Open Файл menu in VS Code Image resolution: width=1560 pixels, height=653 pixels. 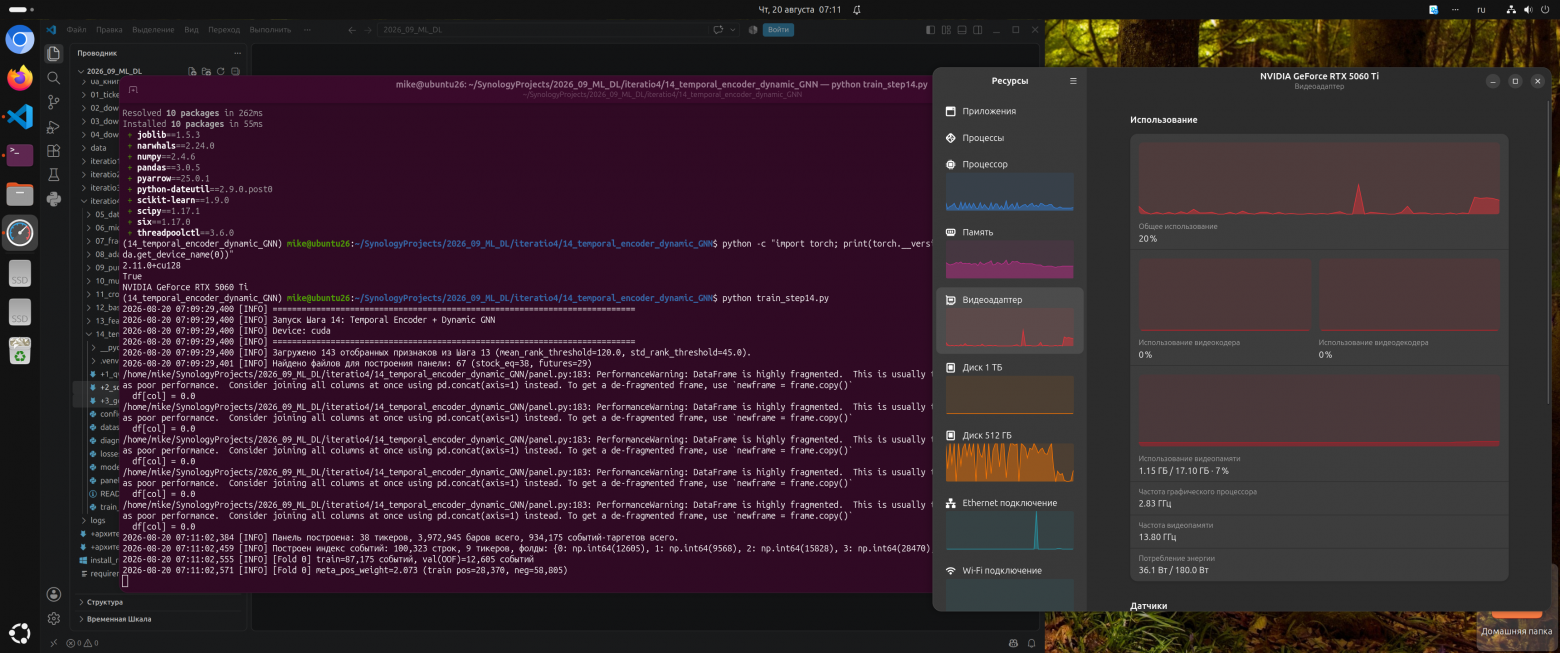tap(76, 30)
